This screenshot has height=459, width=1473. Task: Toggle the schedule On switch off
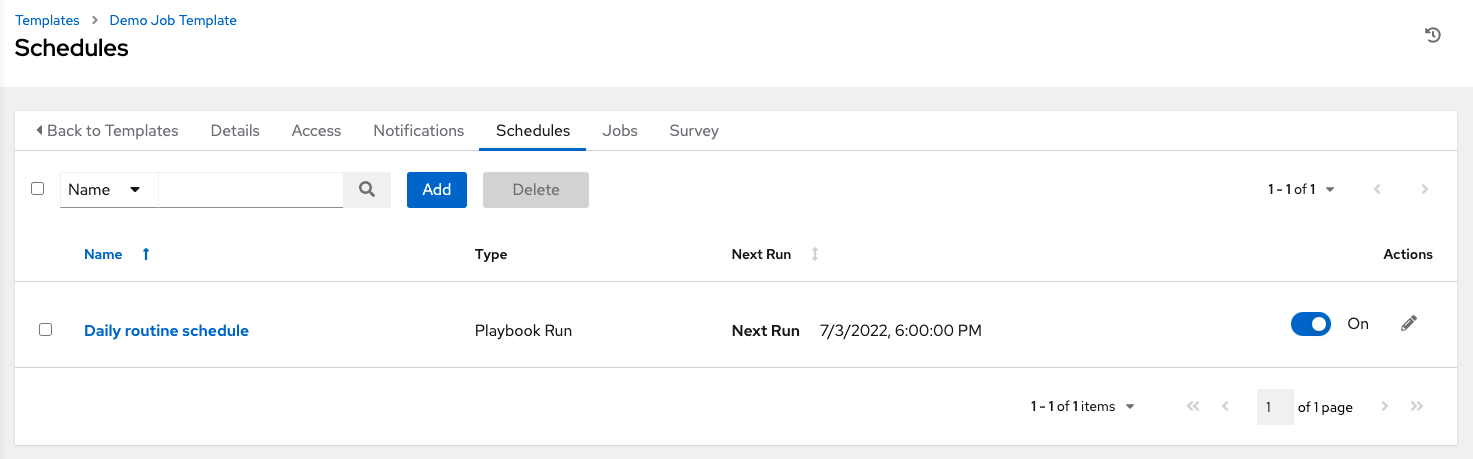(x=1311, y=323)
